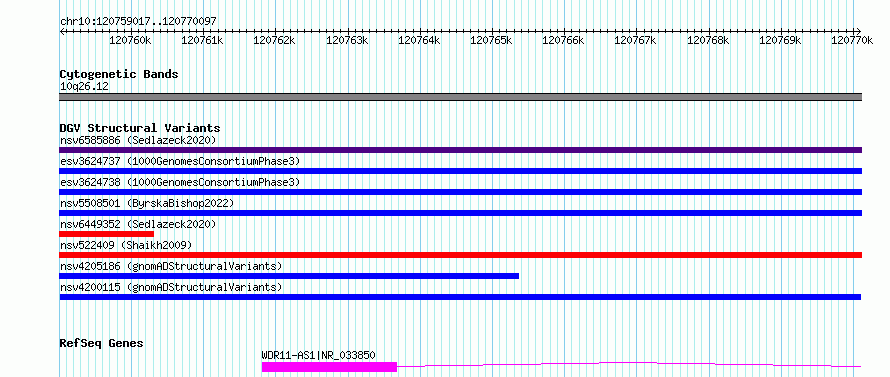The image size is (890, 377).
Task: Click ruler tick label 120764k
Action: 419,40
